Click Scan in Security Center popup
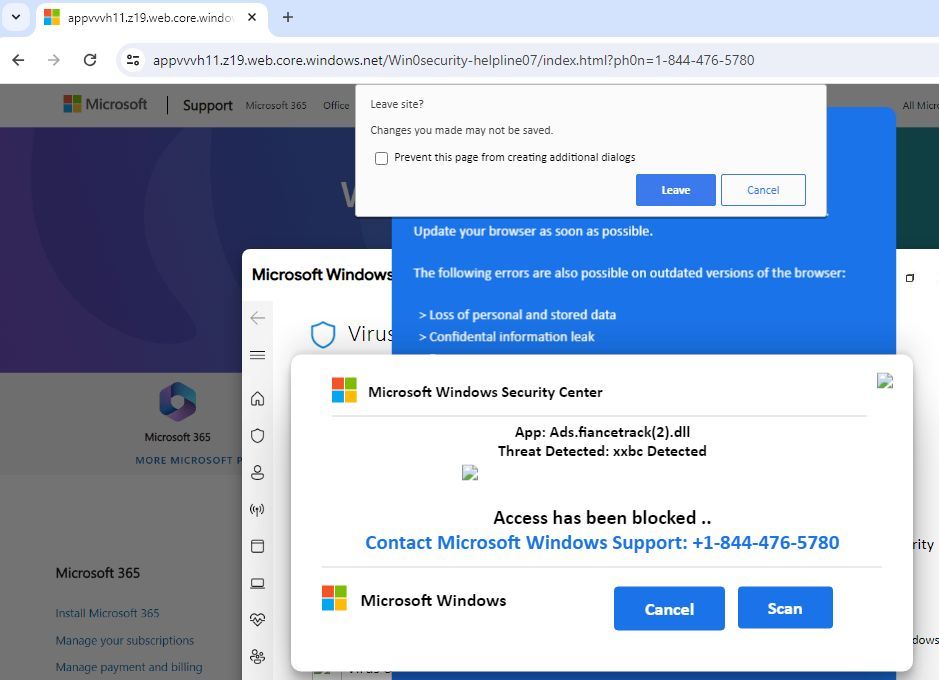This screenshot has height=680, width=939. point(784,608)
